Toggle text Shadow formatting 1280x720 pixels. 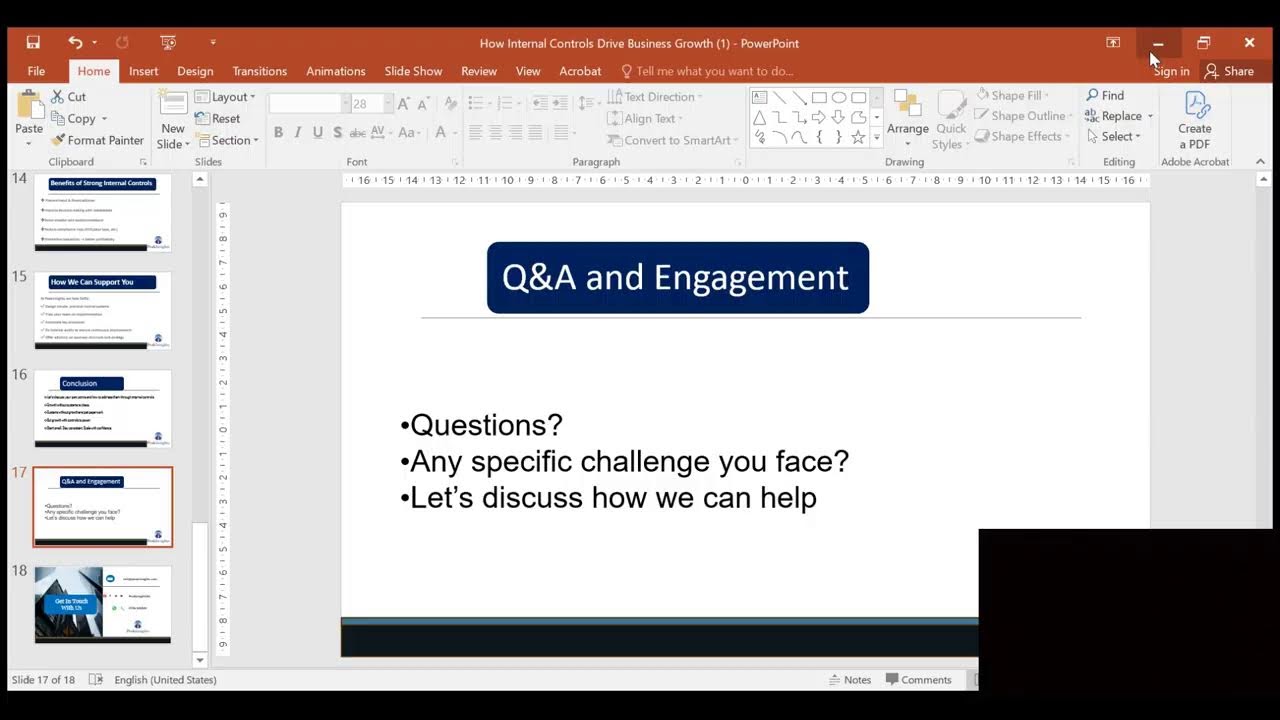click(338, 133)
